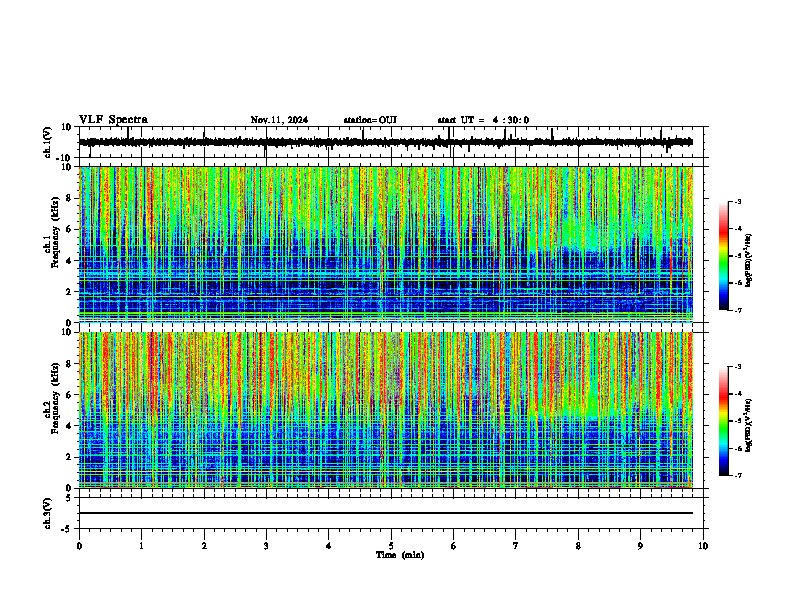Click time axis tick label "3"

(266, 546)
